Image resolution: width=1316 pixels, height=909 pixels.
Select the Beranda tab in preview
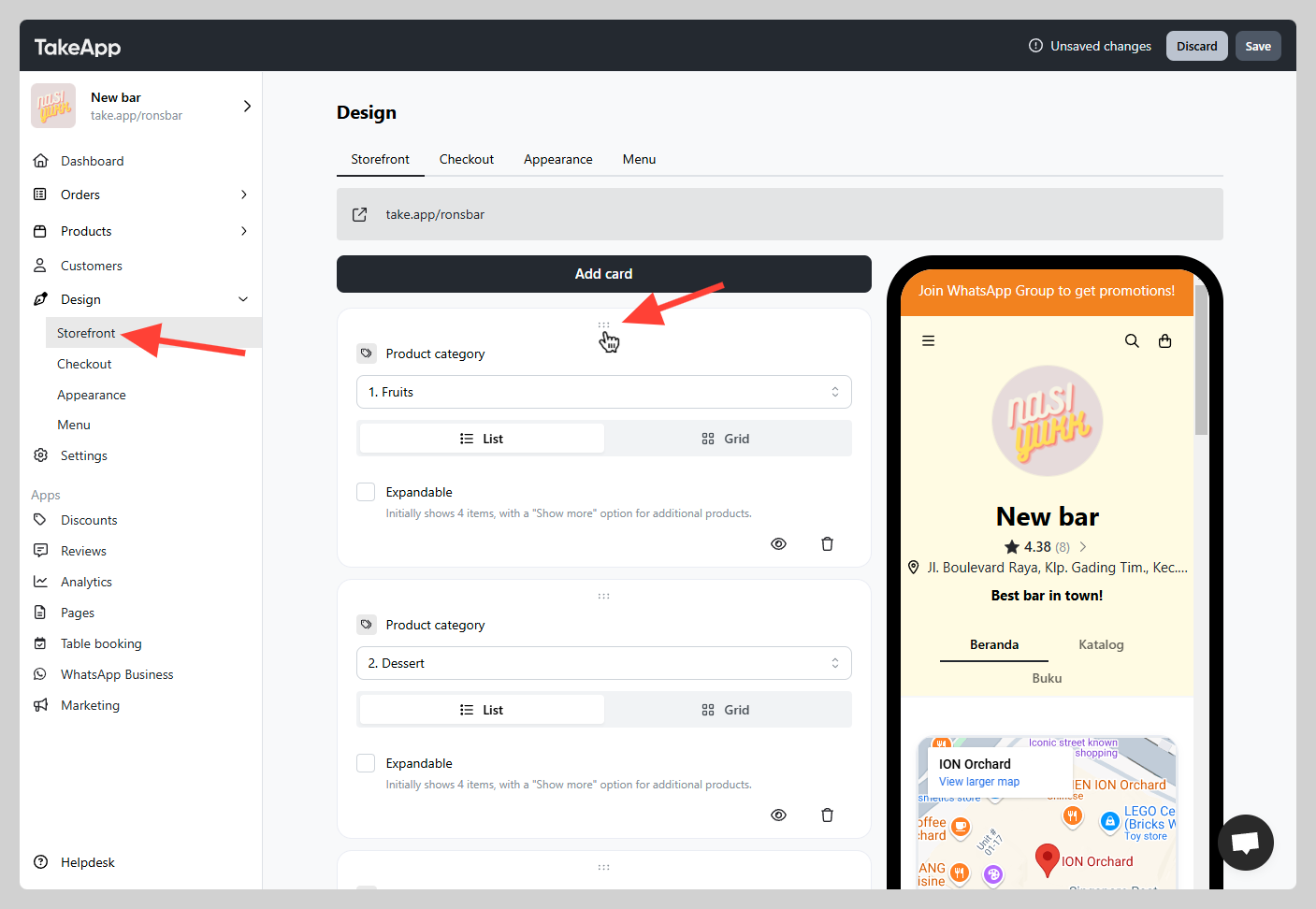pos(994,644)
